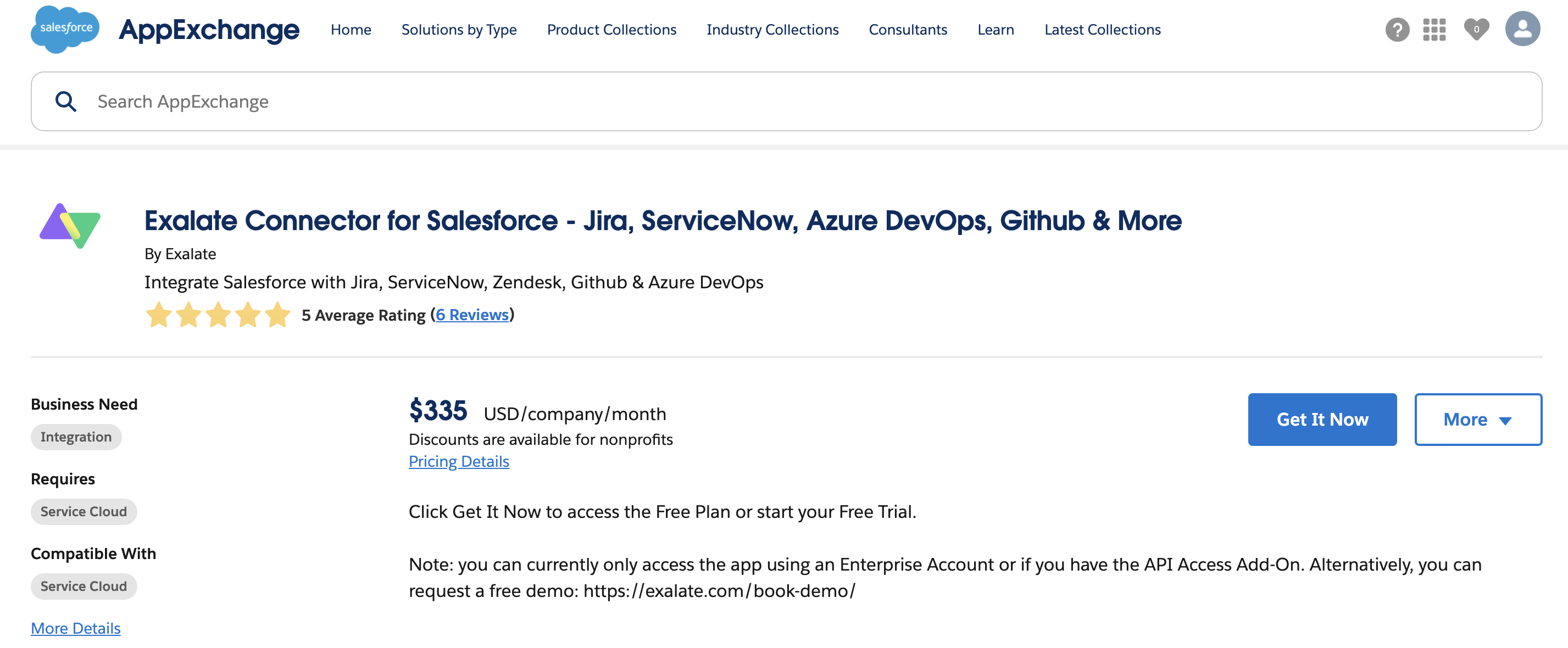Focus the Search AppExchange field
This screenshot has width=1568, height=648.
(791, 102)
